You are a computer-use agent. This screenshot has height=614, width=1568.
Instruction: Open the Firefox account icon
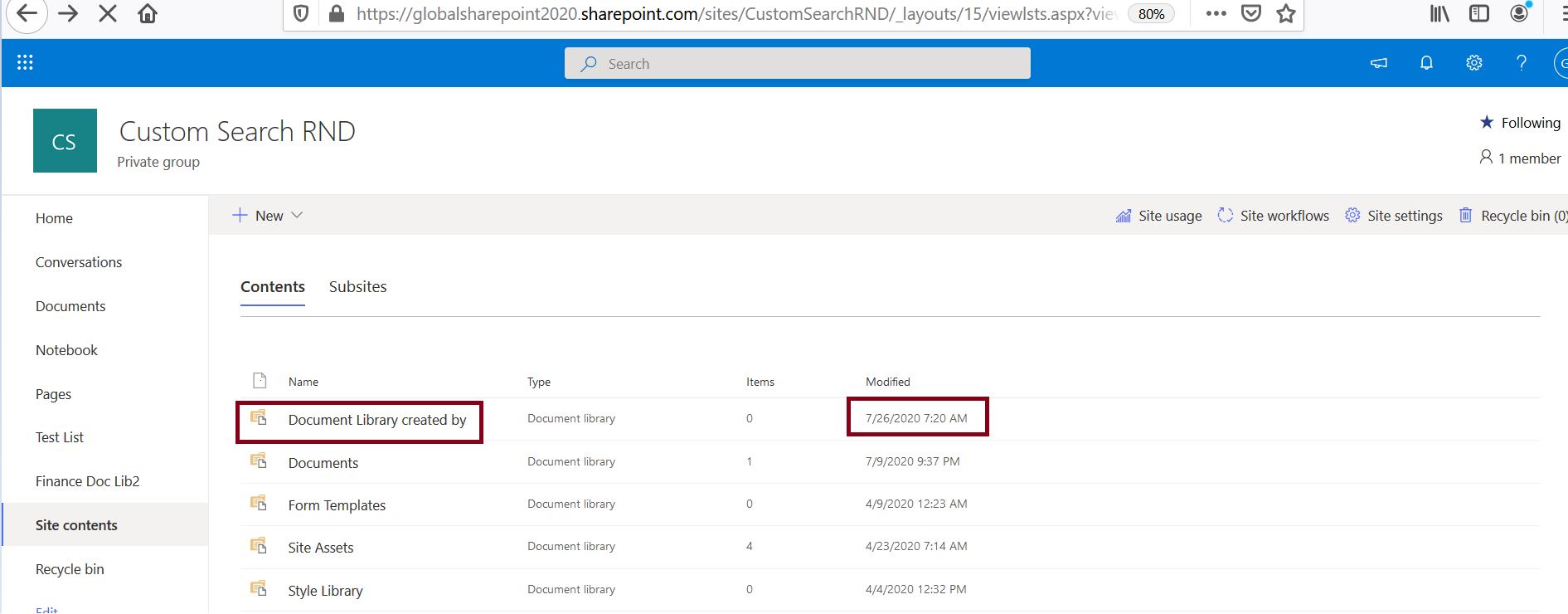coord(1519,12)
